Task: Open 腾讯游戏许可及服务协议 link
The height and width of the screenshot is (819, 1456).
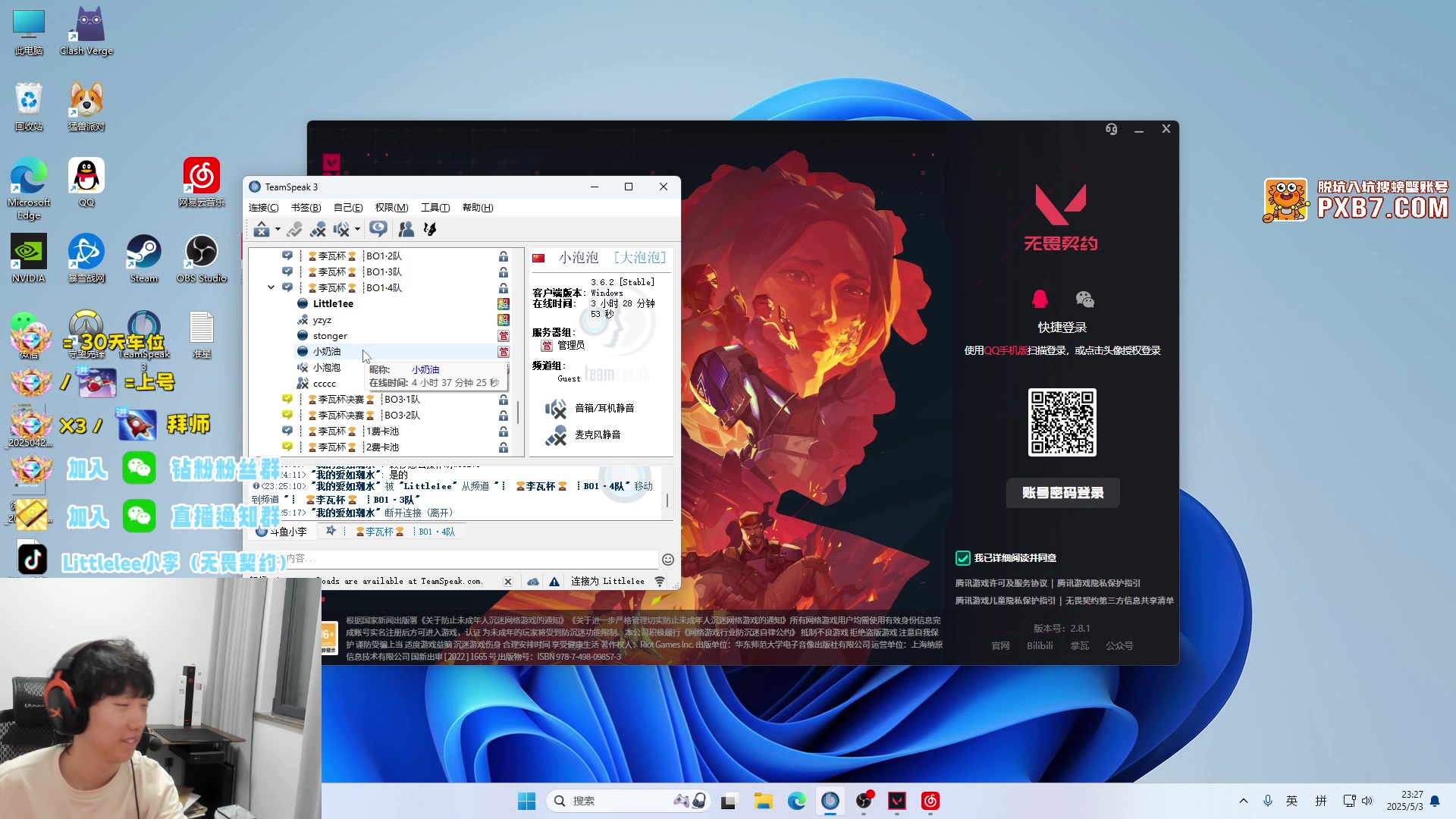Action: click(x=1001, y=583)
